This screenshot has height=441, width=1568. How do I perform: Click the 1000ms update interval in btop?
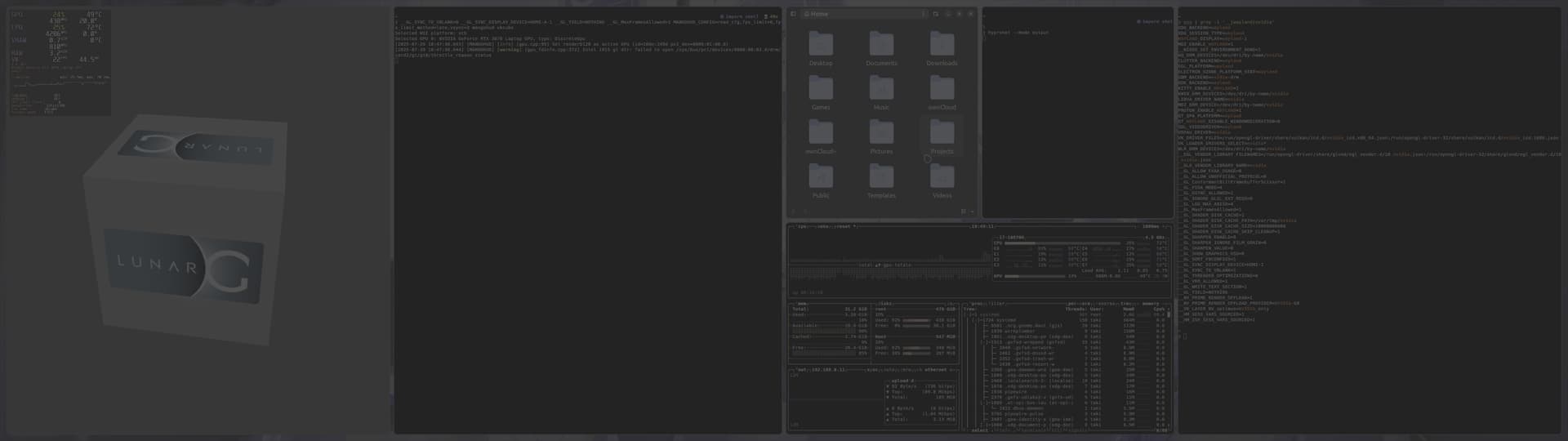point(1150,226)
